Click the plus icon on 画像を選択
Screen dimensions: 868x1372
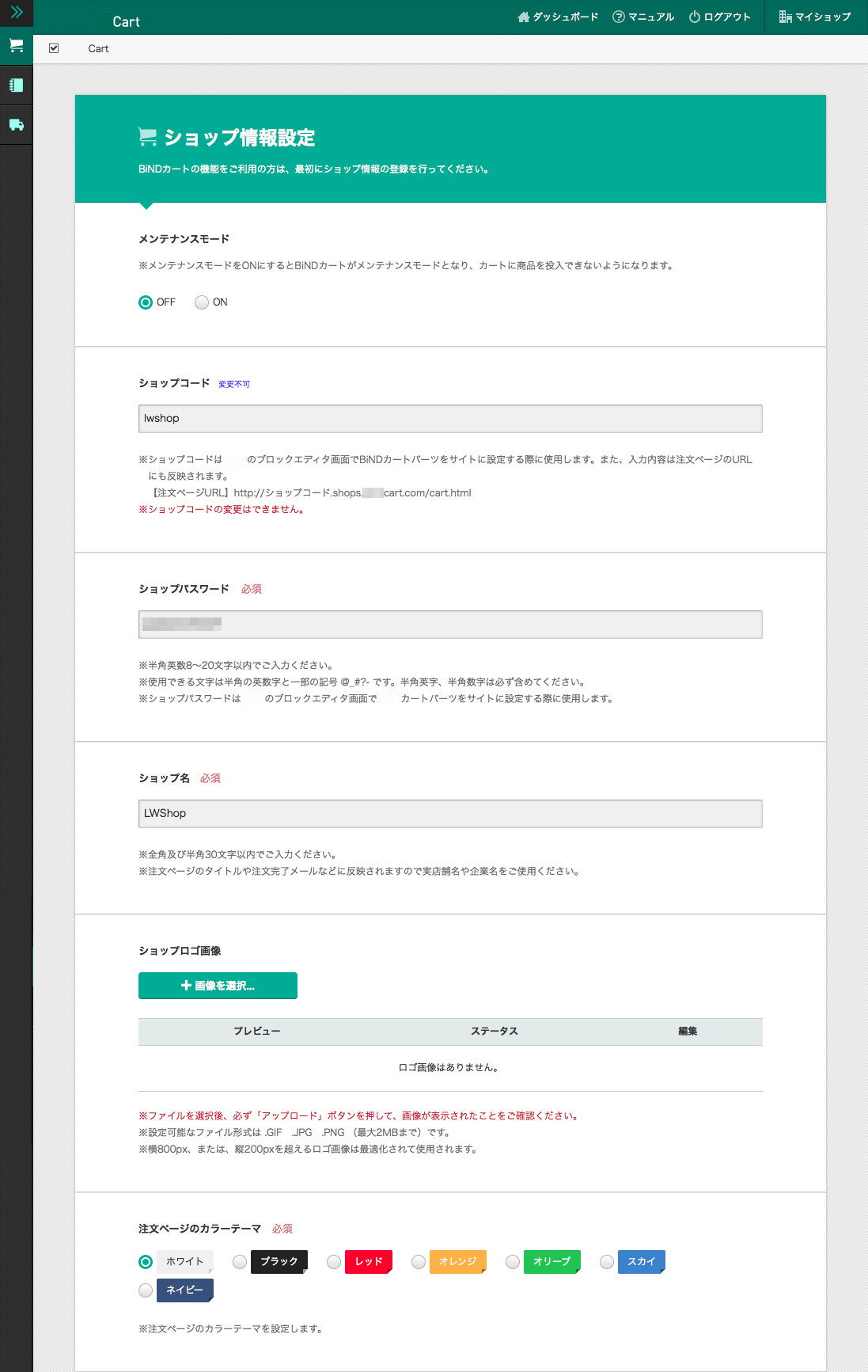click(187, 986)
